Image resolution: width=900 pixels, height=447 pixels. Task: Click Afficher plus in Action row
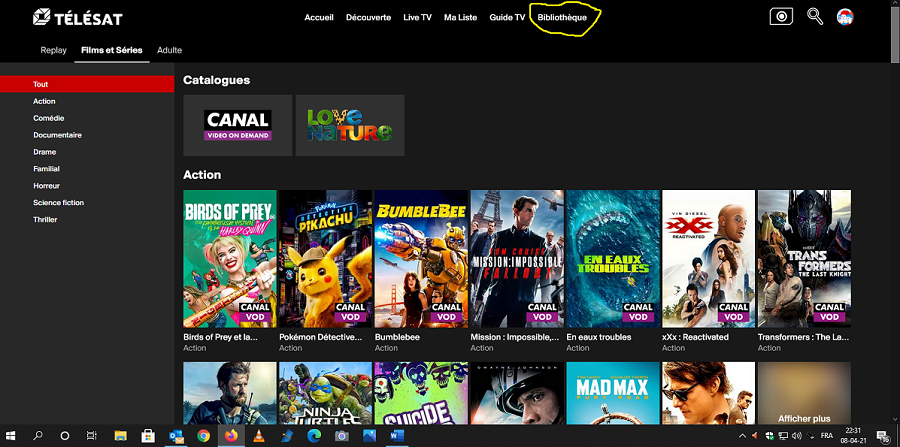pos(804,418)
